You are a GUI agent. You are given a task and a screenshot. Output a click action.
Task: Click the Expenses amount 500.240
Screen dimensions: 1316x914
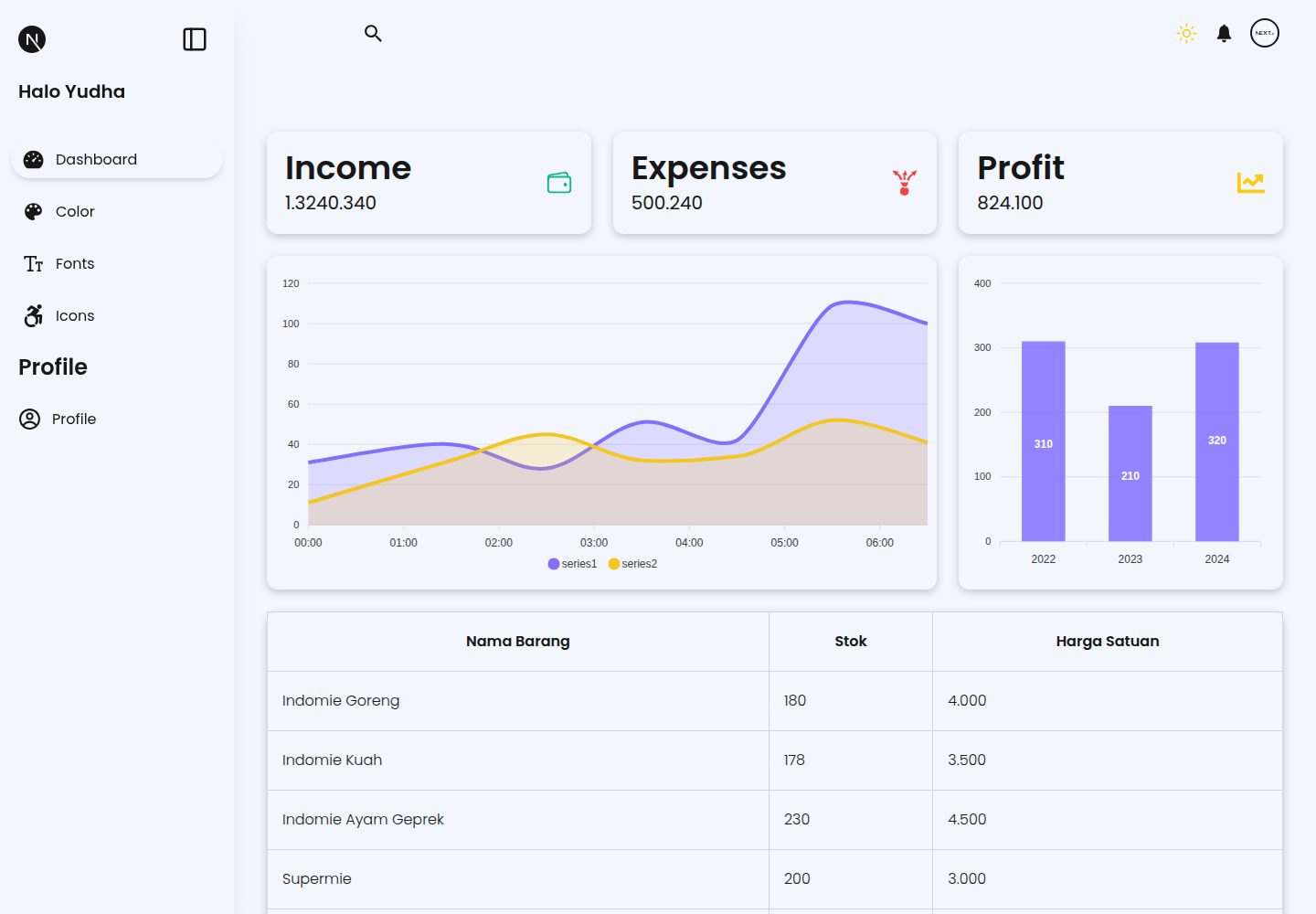click(x=667, y=203)
